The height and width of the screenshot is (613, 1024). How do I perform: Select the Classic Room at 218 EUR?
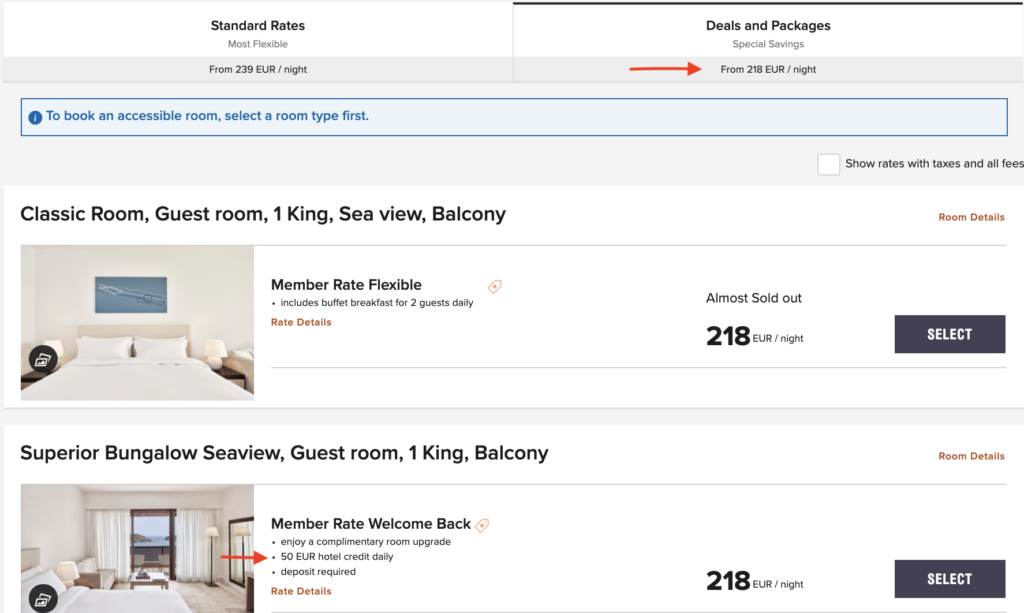click(949, 334)
